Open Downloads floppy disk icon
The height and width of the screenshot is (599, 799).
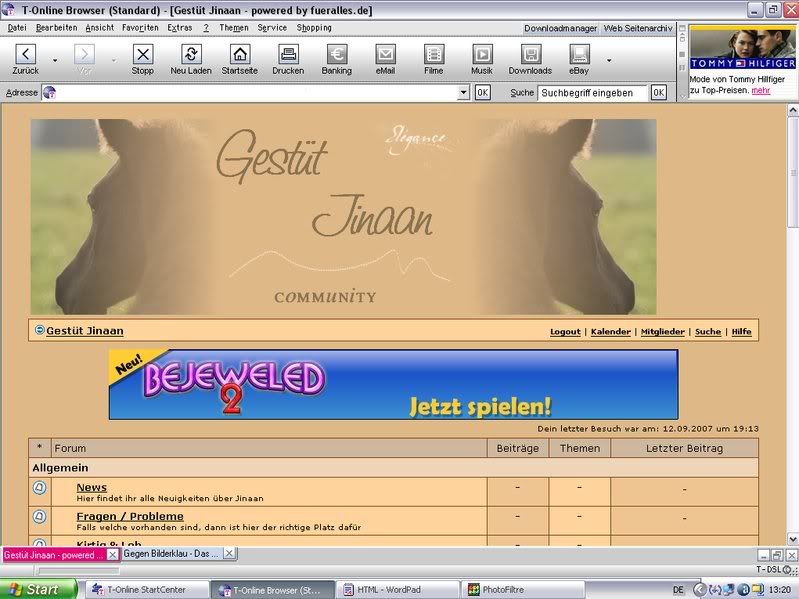click(x=530, y=54)
